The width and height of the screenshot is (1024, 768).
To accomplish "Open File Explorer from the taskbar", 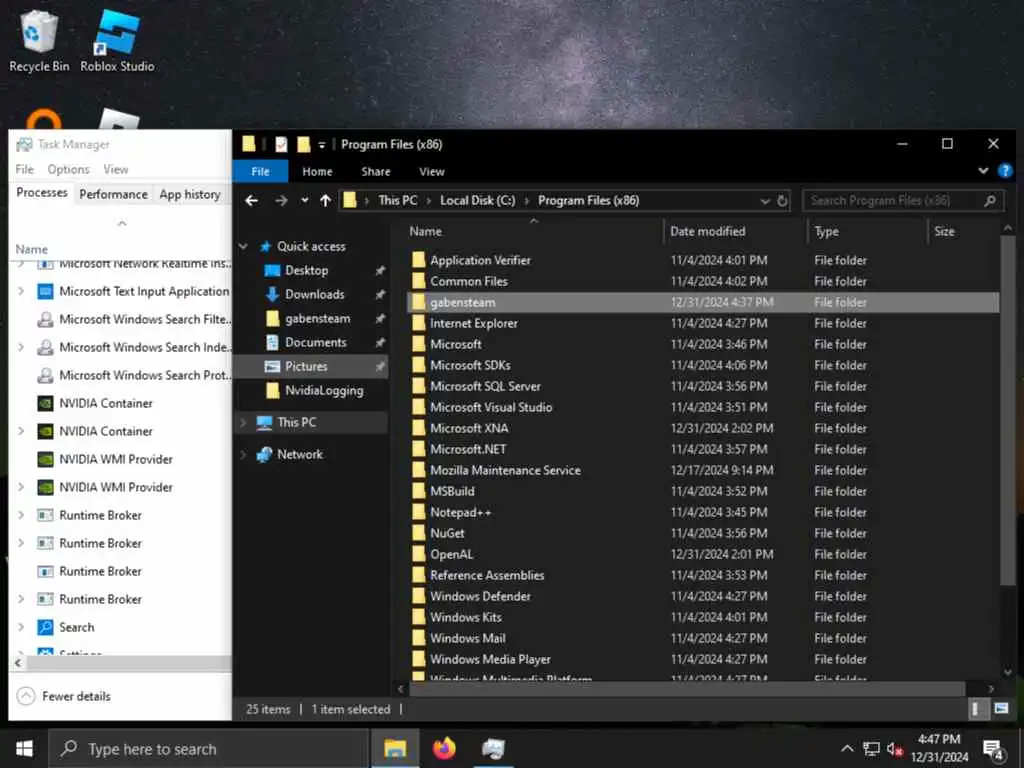I will click(395, 748).
